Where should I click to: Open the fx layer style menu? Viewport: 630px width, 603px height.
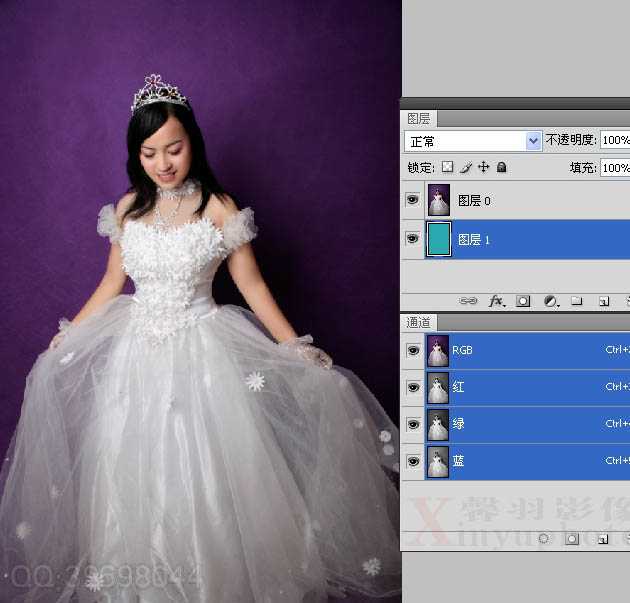tap(496, 300)
